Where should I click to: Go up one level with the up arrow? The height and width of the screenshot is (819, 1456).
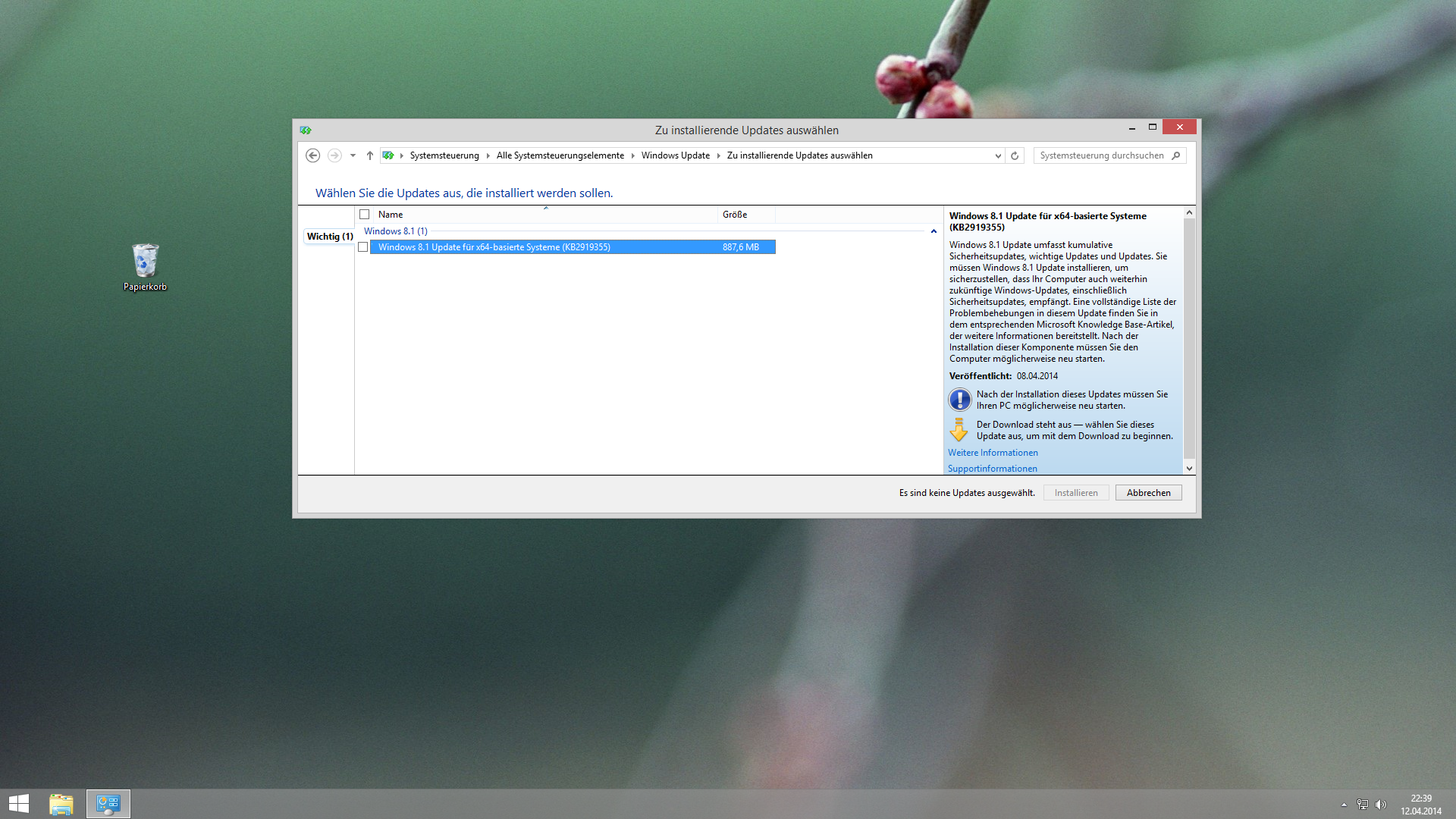click(370, 155)
